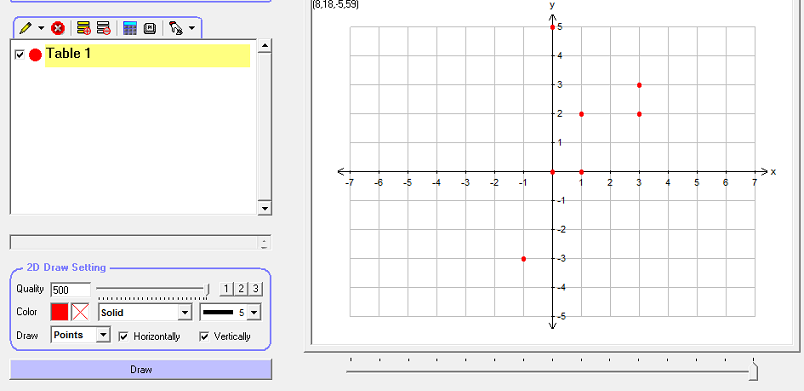This screenshot has width=804, height=391.
Task: Open the pencil tool dropdown arrow
Action: pyautogui.click(x=41, y=28)
